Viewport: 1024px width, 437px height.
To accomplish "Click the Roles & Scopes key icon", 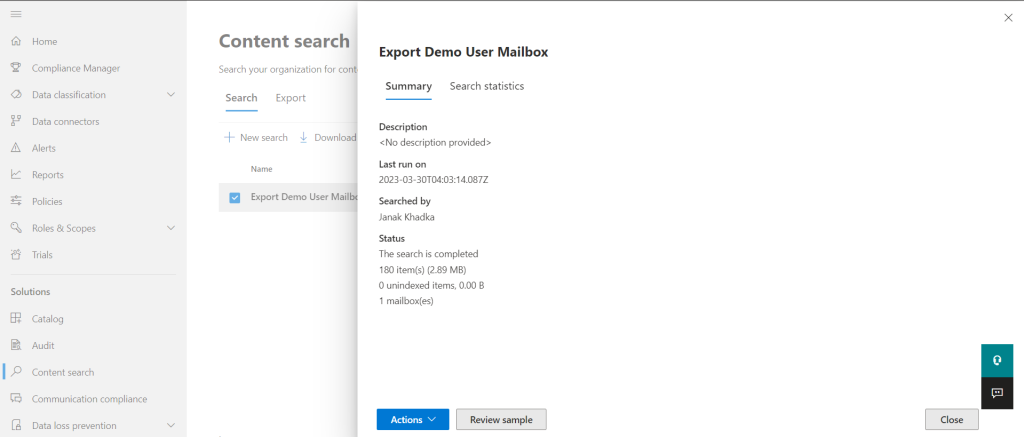I will pos(17,229).
